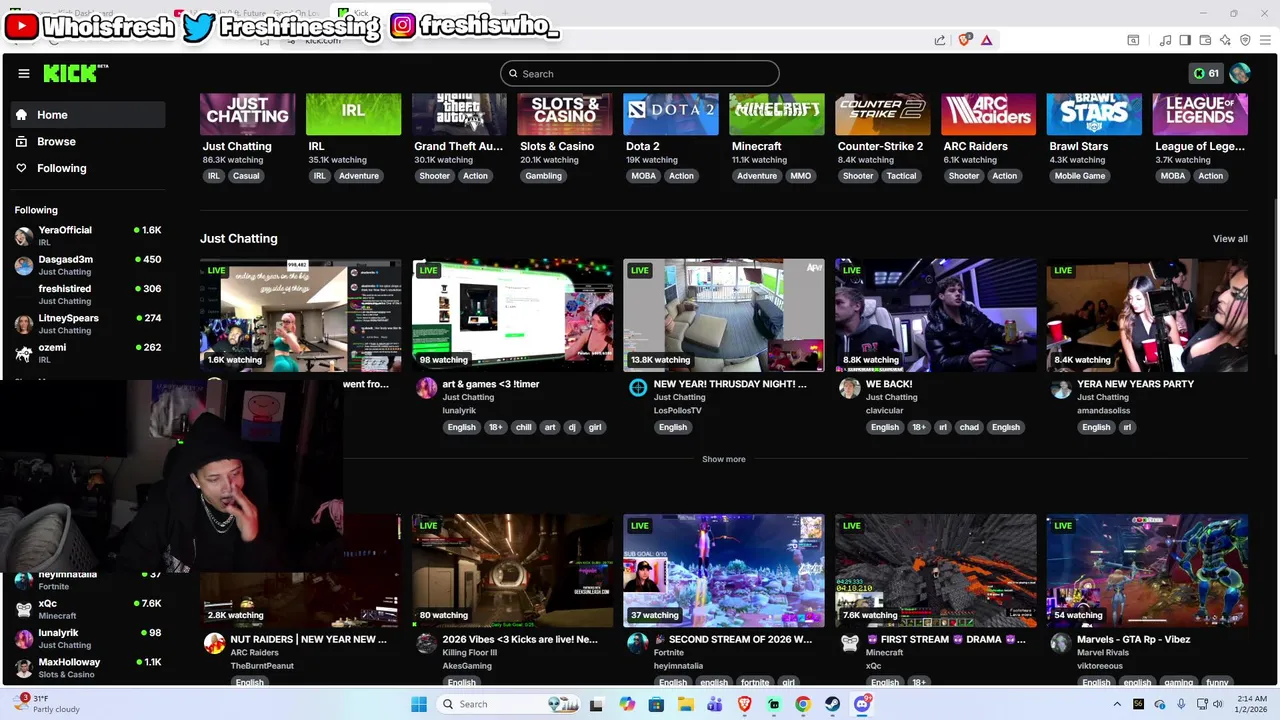Open the Brave browser main menu
Viewport: 1280px width, 720px height.
(x=1264, y=40)
